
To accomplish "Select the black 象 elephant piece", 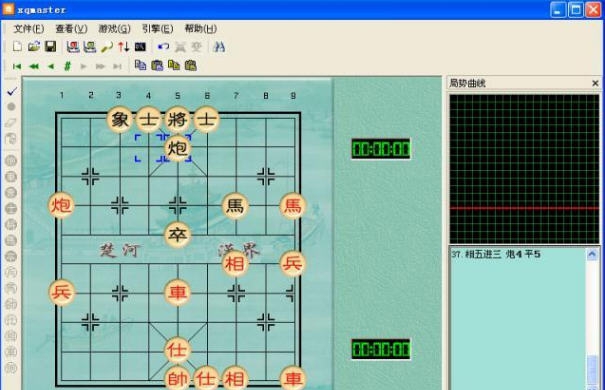I will tap(120, 119).
